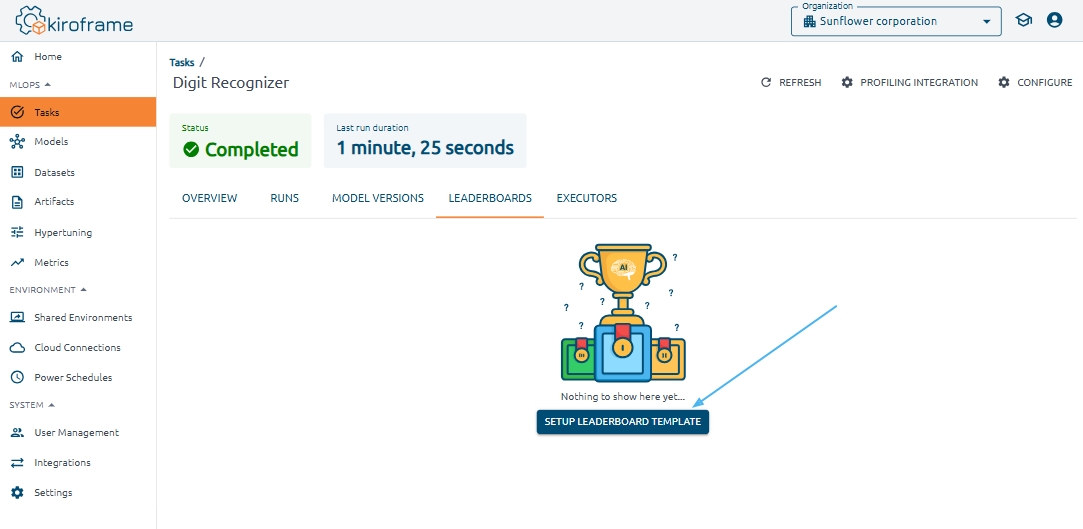The image size is (1083, 529).
Task: Open the Metrics chart icon
Action: 17,263
